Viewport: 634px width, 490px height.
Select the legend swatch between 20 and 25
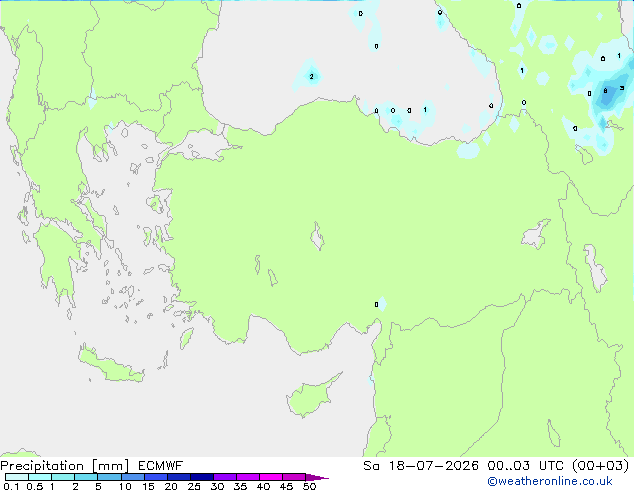coord(179,477)
